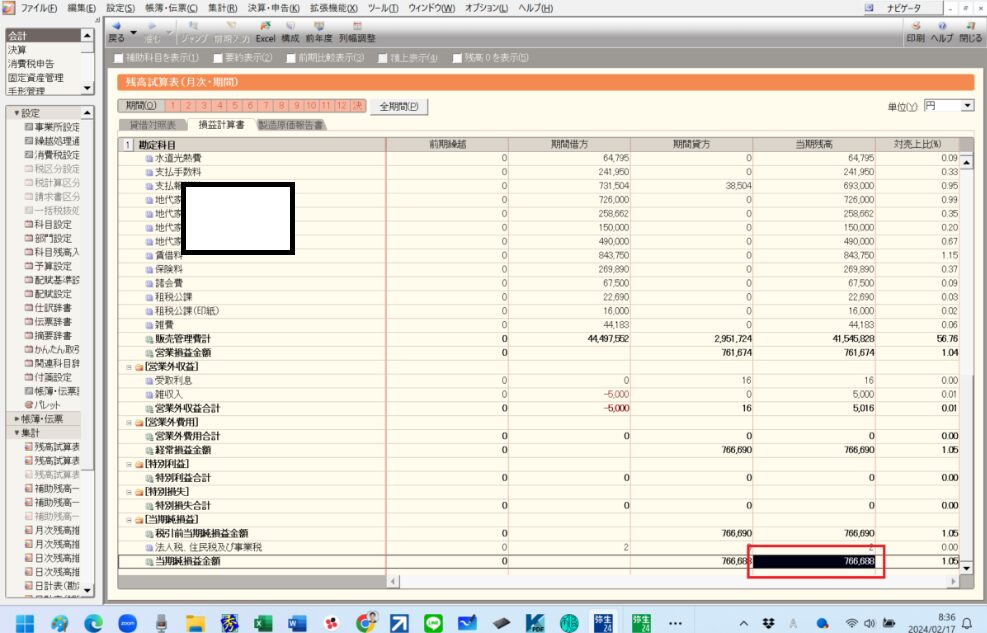Export the report with the Excel icon

[265, 30]
